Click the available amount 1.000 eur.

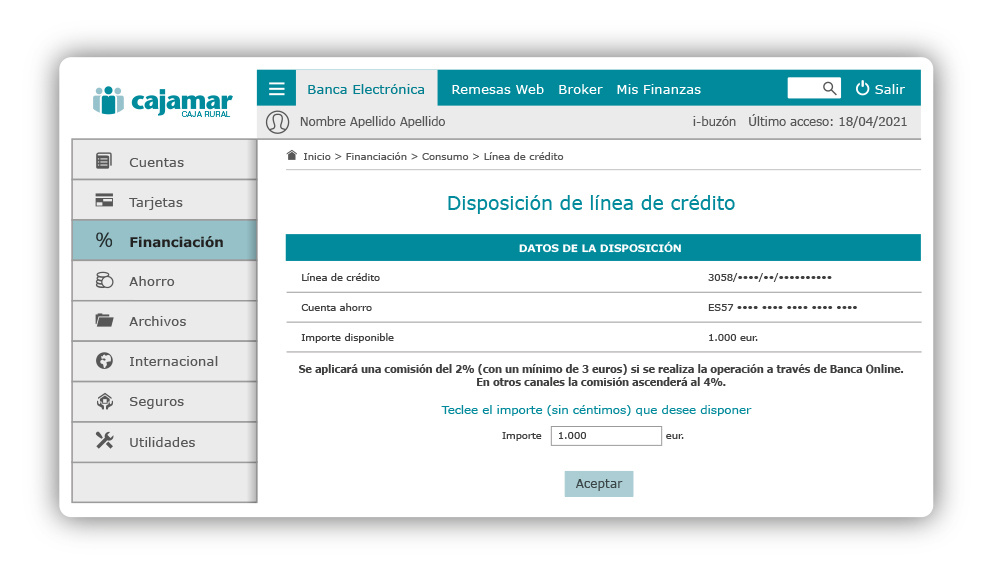[x=733, y=338]
